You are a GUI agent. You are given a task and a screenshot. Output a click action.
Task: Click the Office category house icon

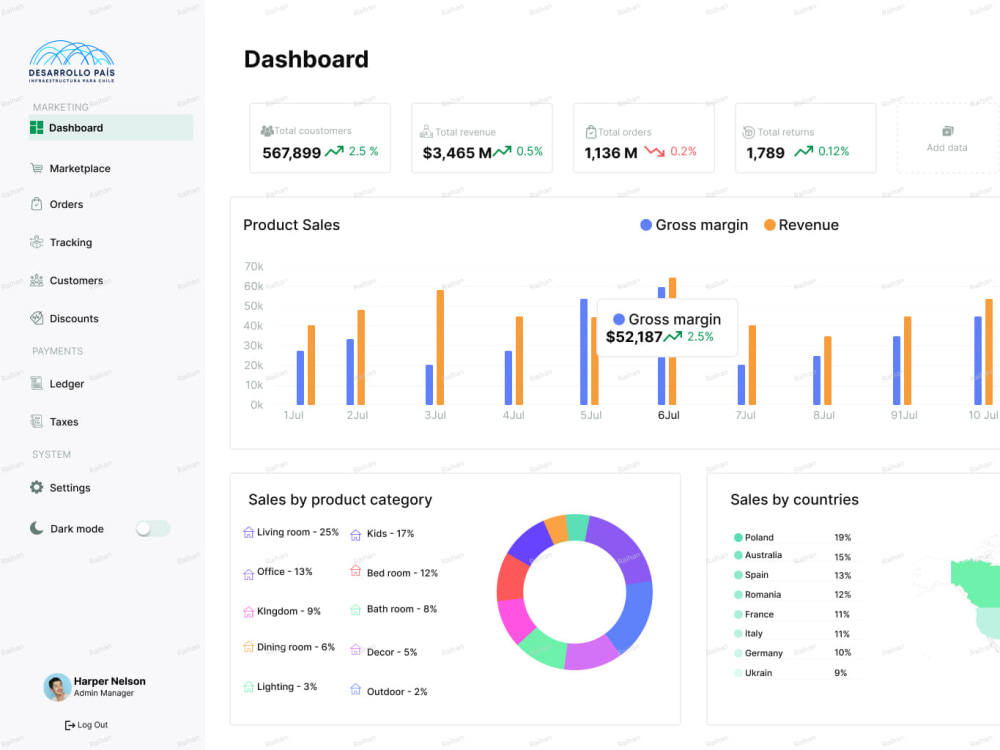[249, 574]
